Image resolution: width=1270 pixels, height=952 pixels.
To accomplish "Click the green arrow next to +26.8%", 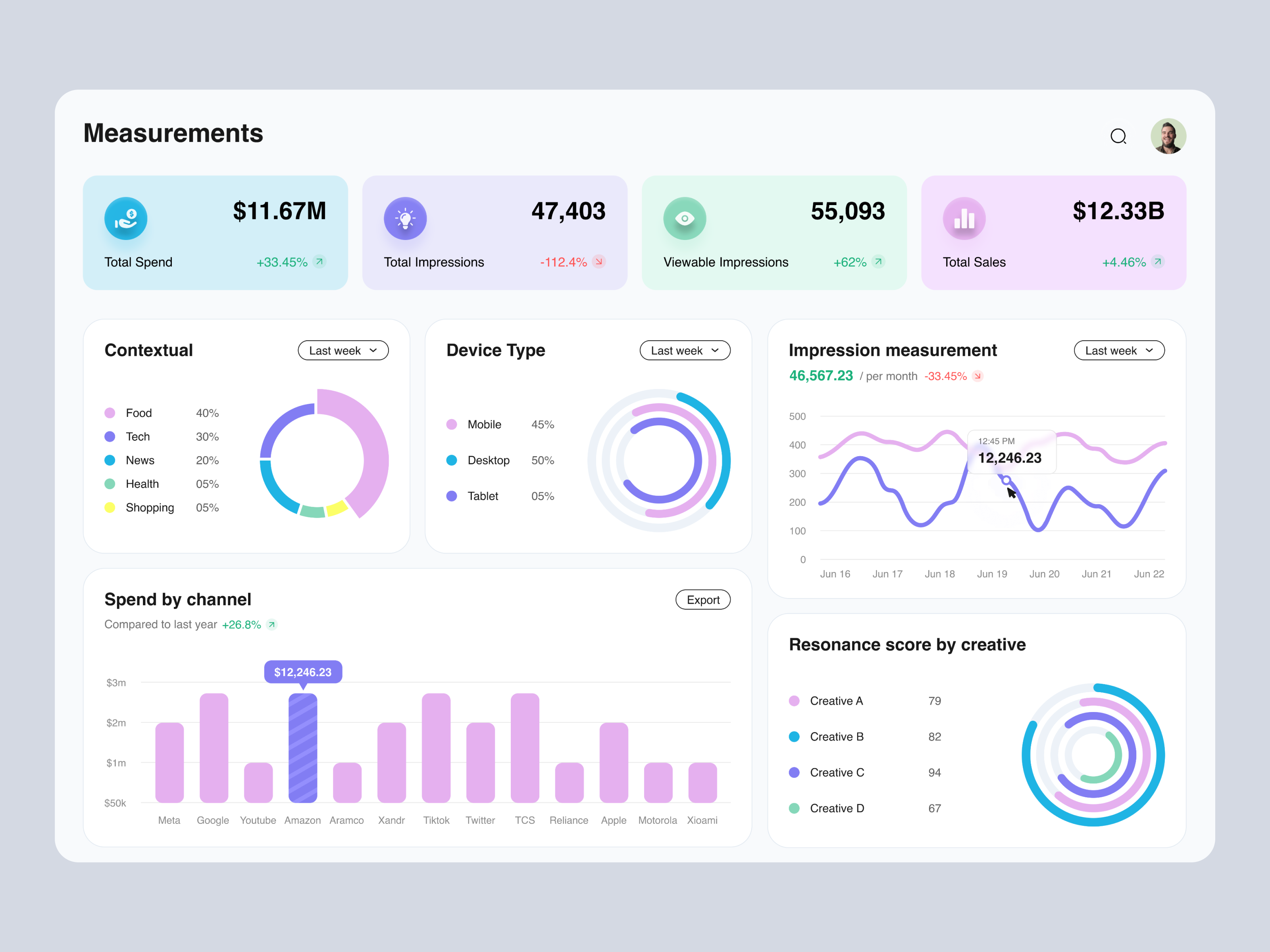I will [271, 624].
